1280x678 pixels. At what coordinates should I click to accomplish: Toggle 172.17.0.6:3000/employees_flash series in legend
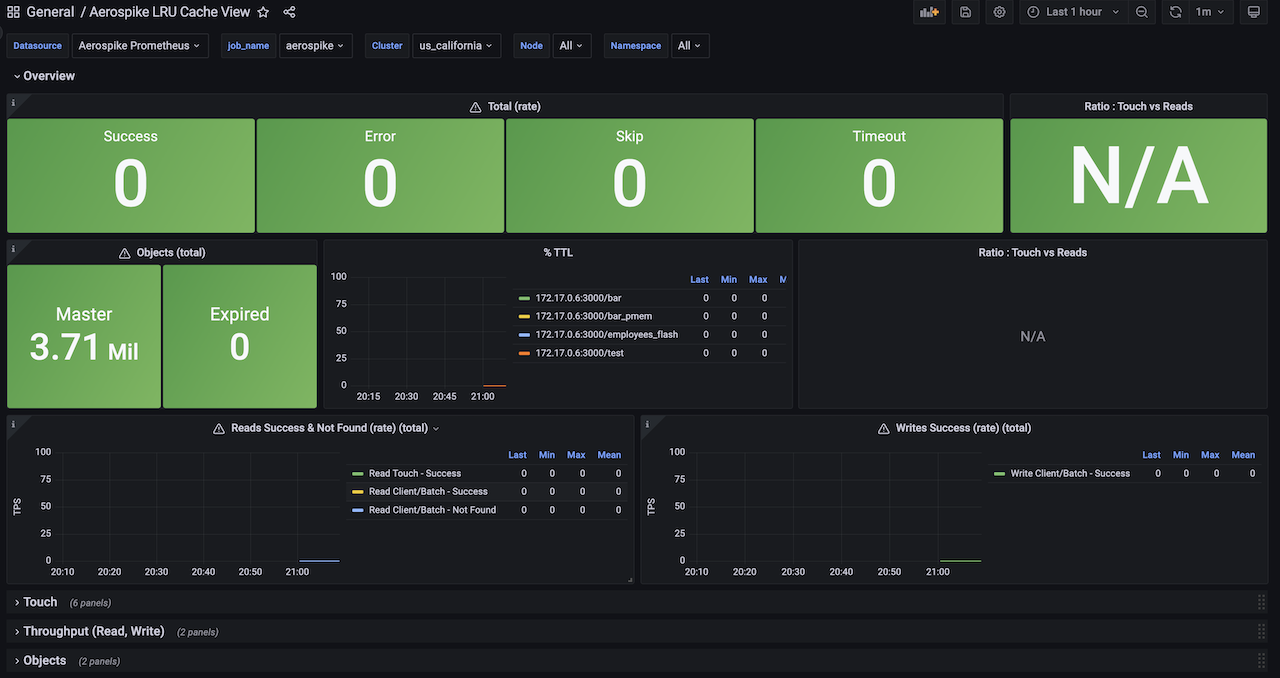[606, 334]
